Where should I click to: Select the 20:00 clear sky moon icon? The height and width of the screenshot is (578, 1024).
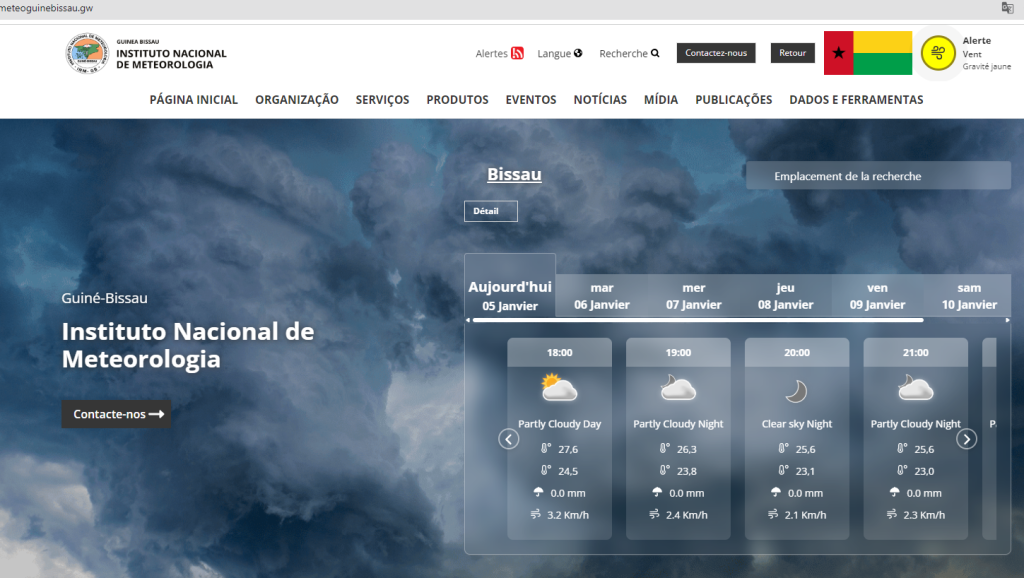796,390
